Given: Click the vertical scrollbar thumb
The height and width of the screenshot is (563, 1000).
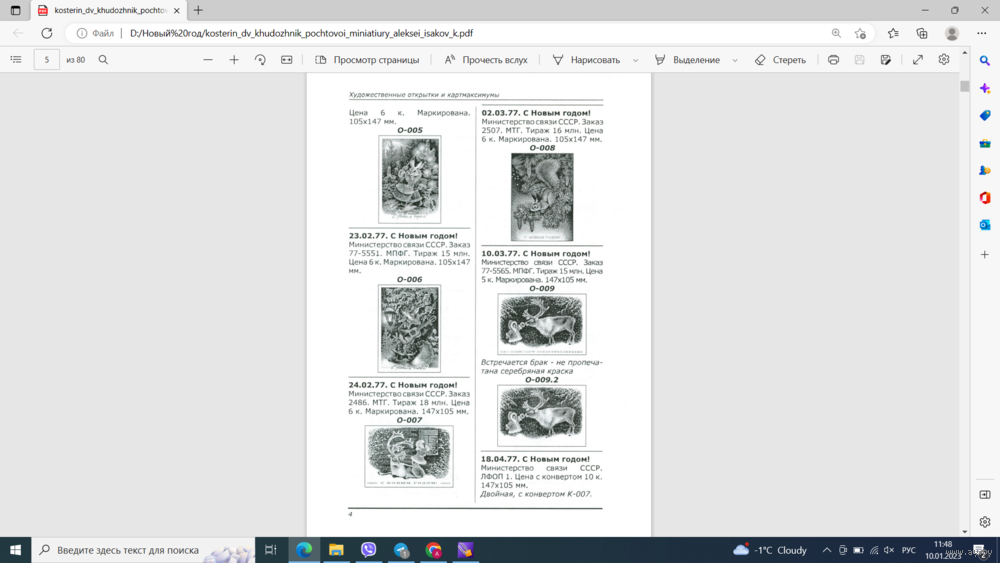Looking at the screenshot, I should (x=964, y=86).
